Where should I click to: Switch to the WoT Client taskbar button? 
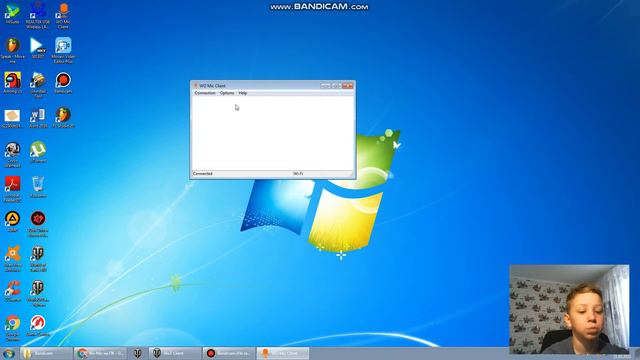[175, 353]
